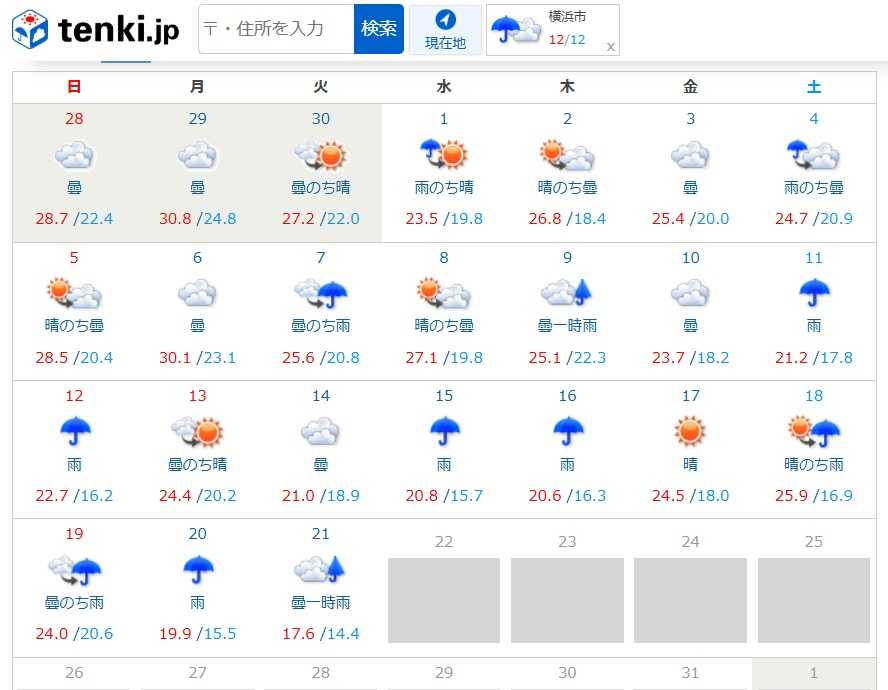The width and height of the screenshot is (888, 690).
Task: Click the 曇一時雨 icon on day 21
Action: tap(320, 570)
